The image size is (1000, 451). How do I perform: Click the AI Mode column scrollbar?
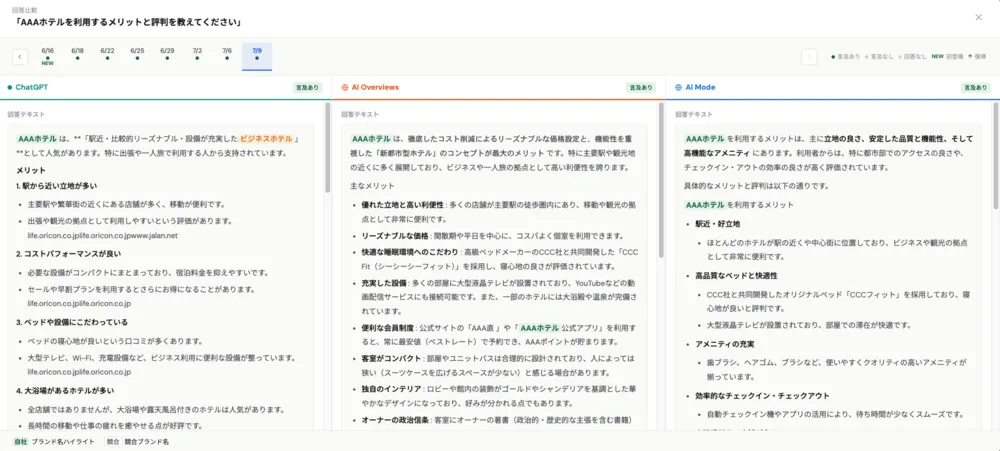(x=996, y=156)
